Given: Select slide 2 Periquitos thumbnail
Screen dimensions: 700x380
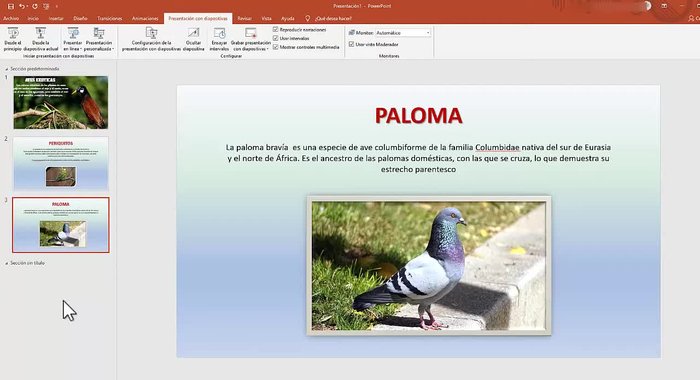Looking at the screenshot, I should point(61,163).
